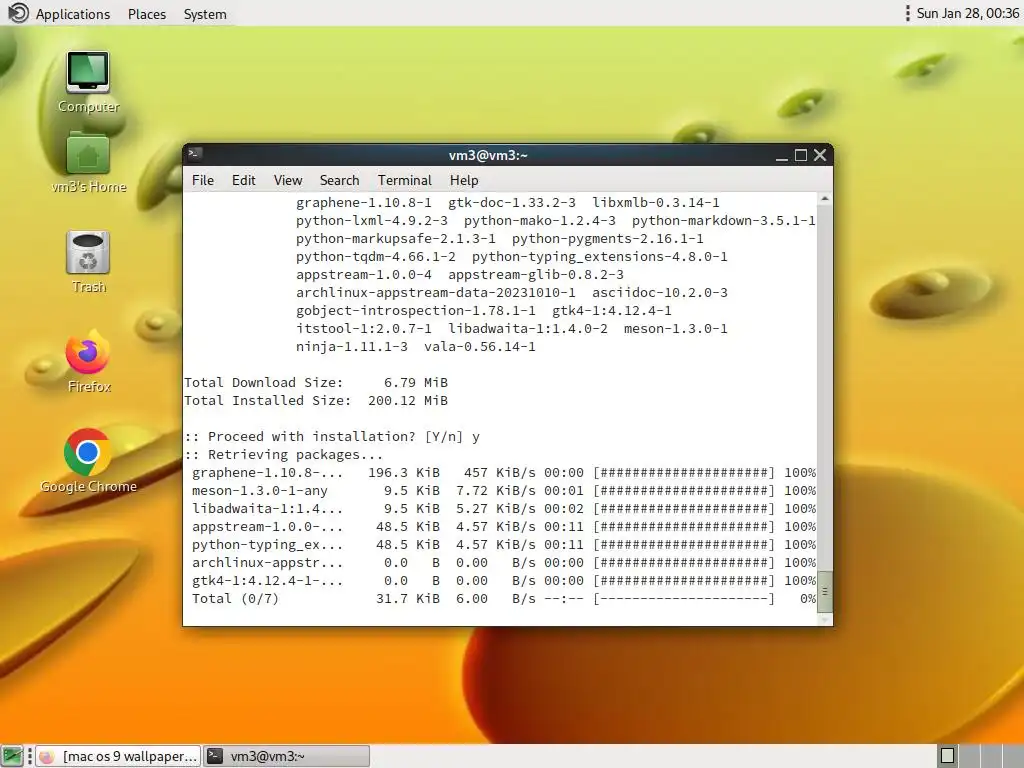This screenshot has height=768, width=1024.
Task: Click the 'libxmlb-0.3.14-1' package name
Action: pyautogui.click(x=656, y=202)
